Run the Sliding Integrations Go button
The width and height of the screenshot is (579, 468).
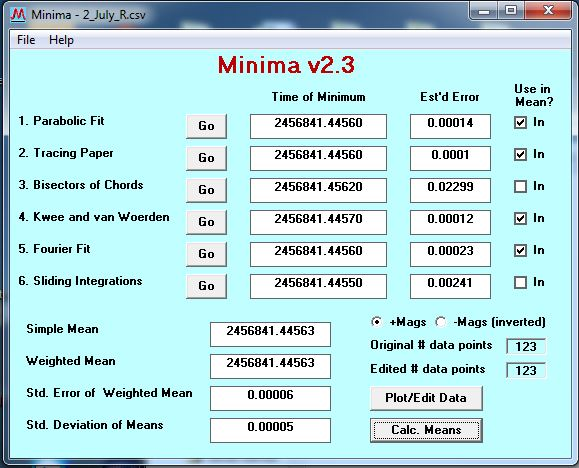(206, 286)
